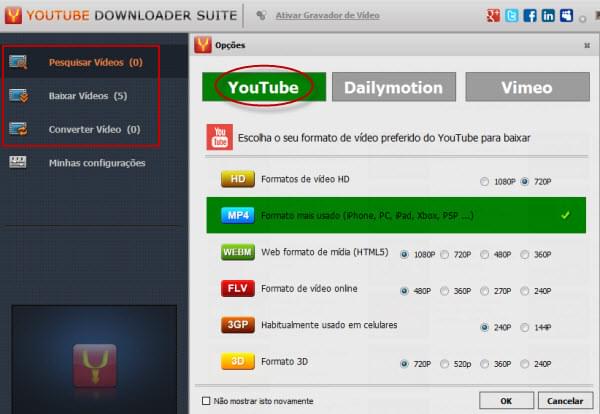Image resolution: width=600 pixels, height=414 pixels.
Task: Select FLV 480P radio button
Action: 404,291
